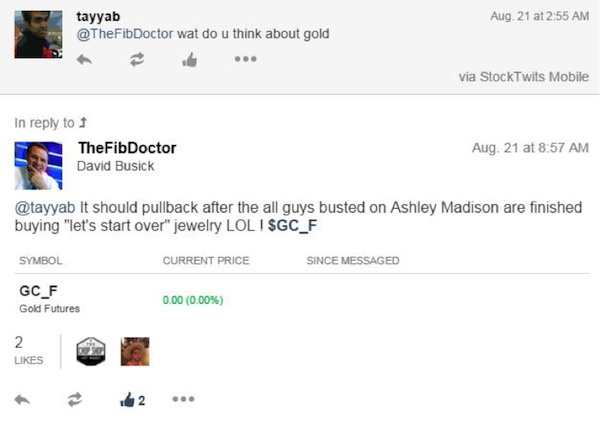Open @tayyab mention link

point(45,207)
